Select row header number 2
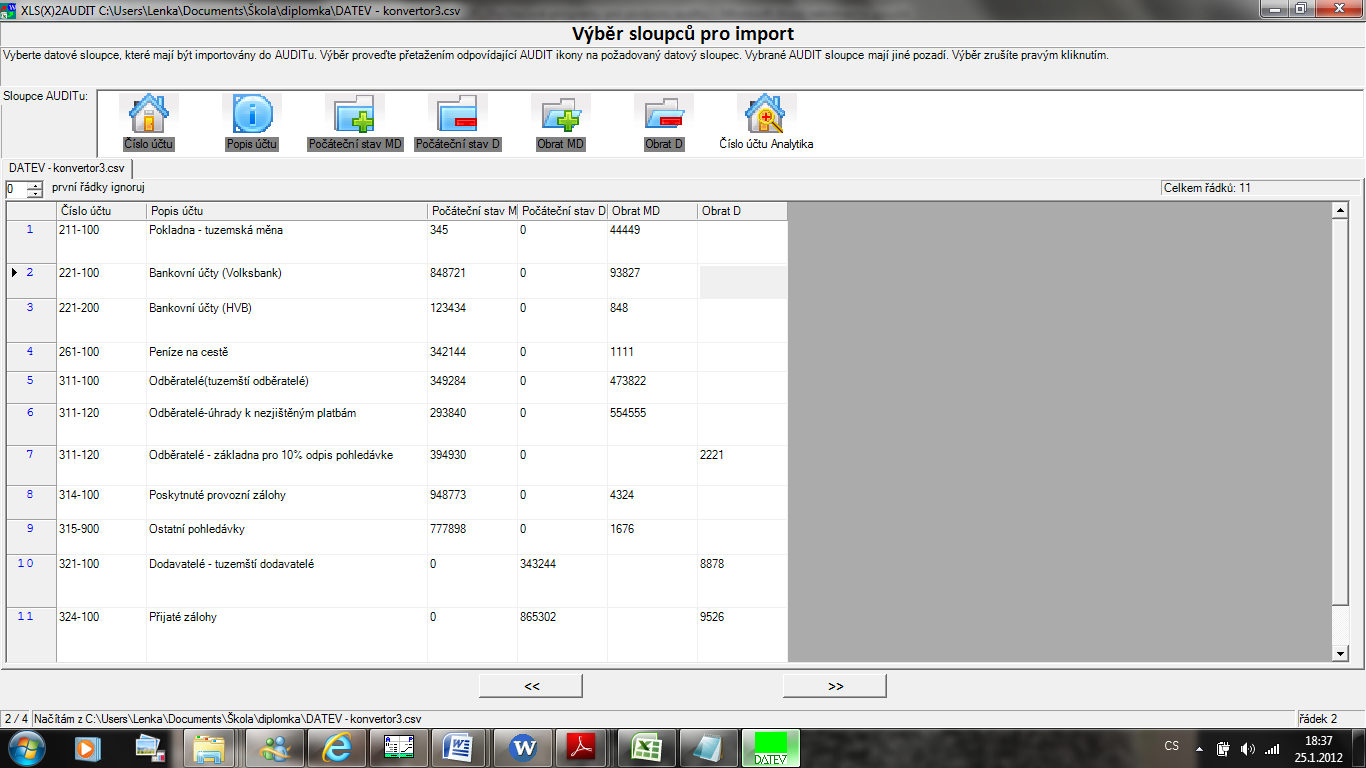Image resolution: width=1366 pixels, height=768 pixels. click(31, 281)
